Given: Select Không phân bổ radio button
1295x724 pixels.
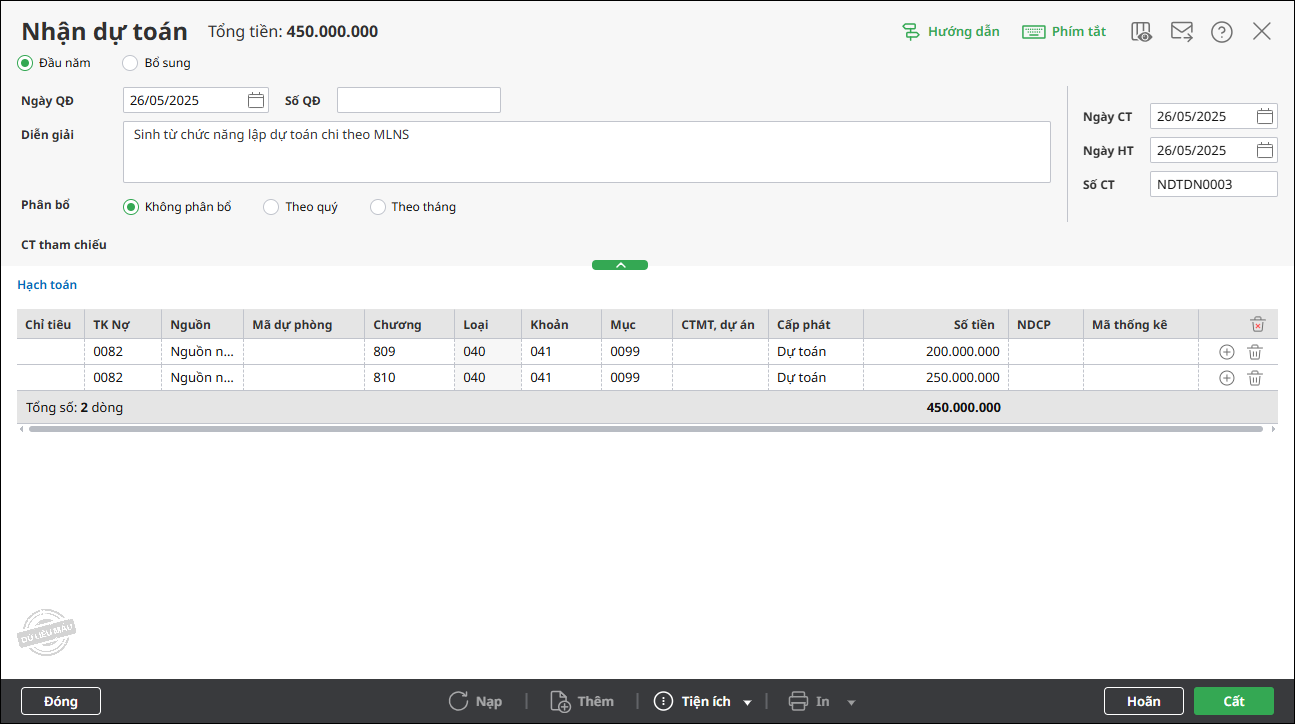Looking at the screenshot, I should point(130,207).
